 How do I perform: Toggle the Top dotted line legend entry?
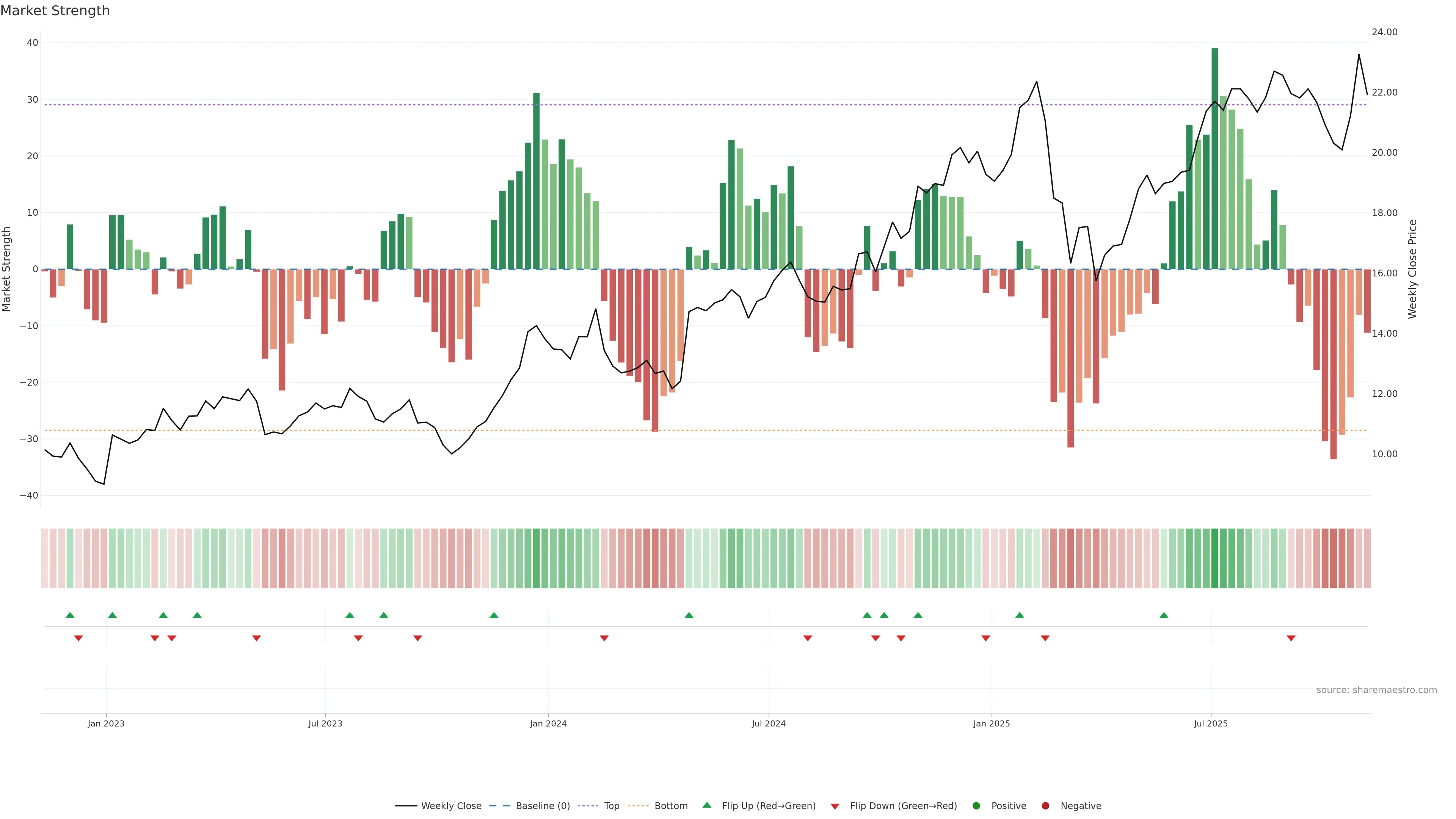tap(611, 805)
